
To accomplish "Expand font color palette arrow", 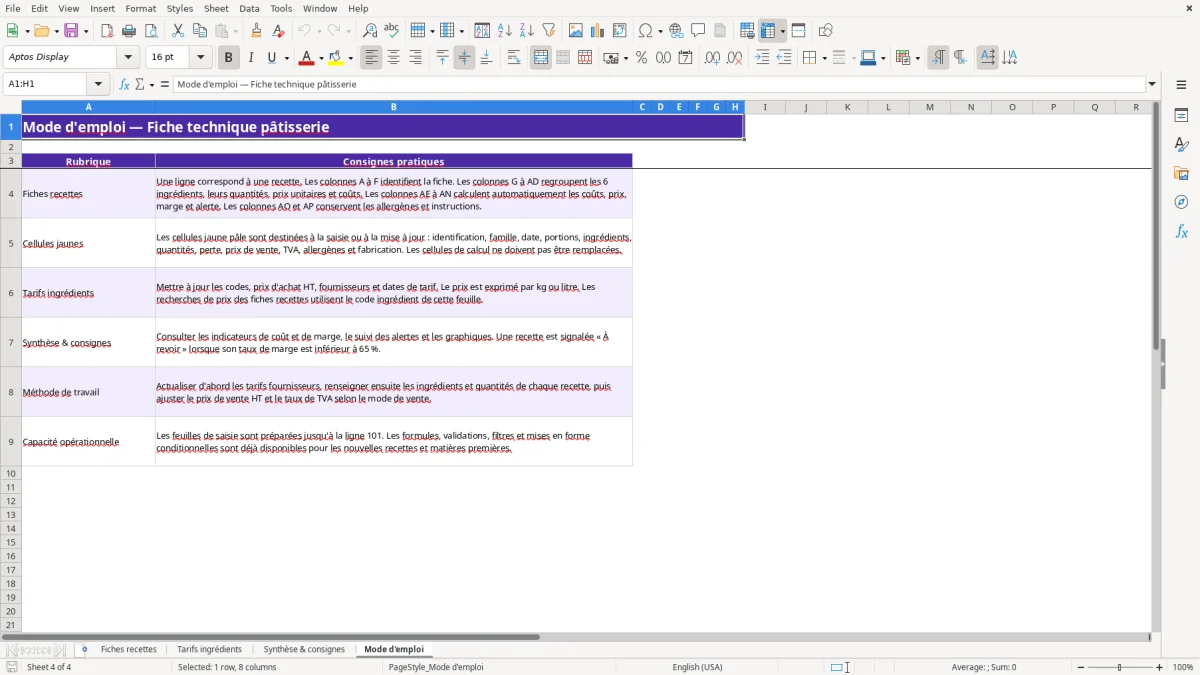I will coord(321,58).
